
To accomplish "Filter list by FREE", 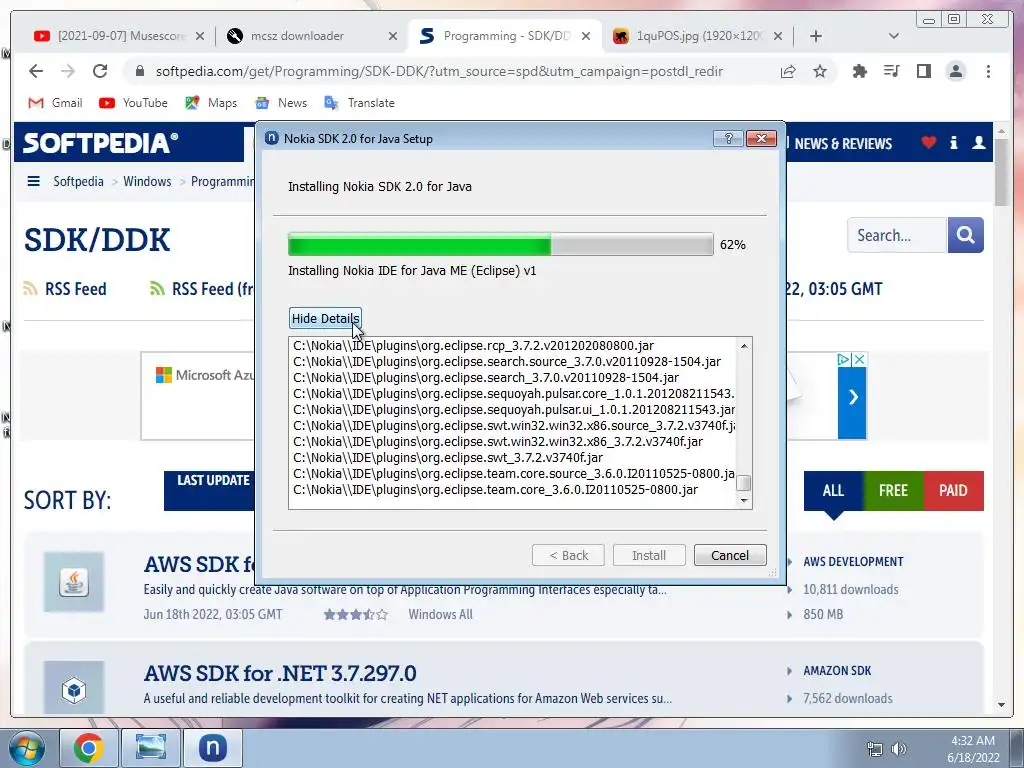I will [893, 490].
